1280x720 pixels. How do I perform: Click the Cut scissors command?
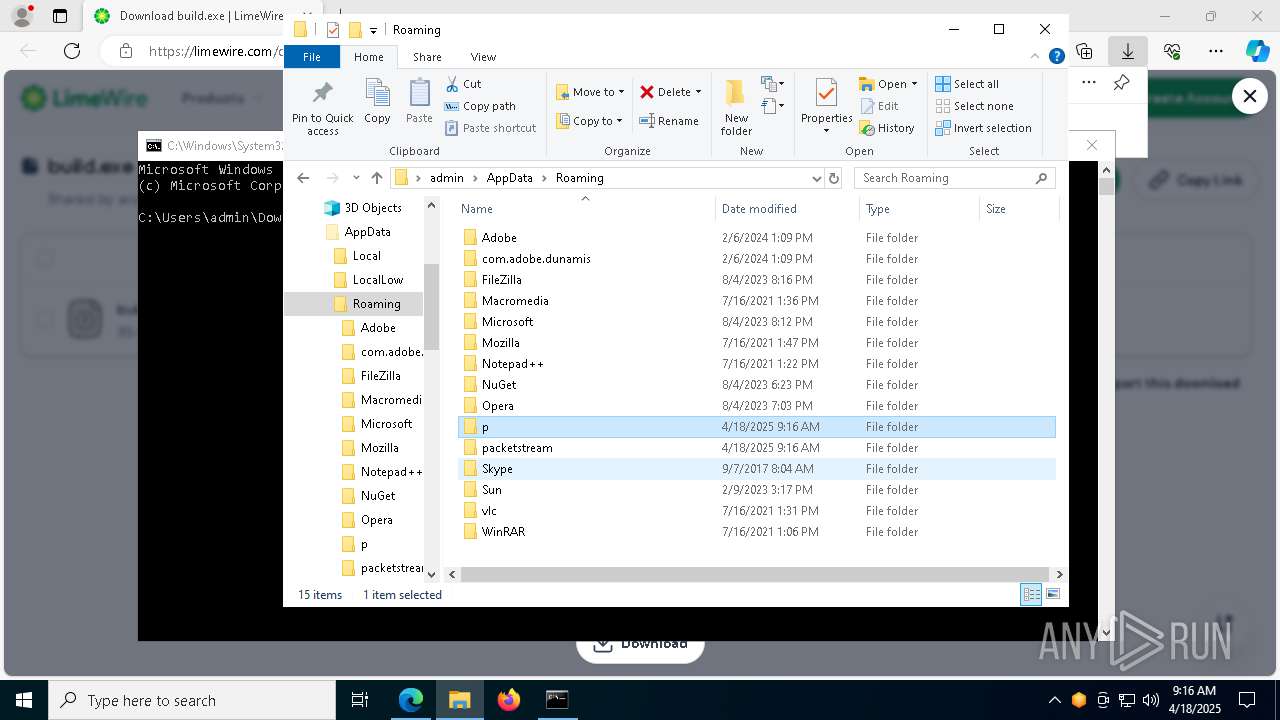[x=463, y=84]
